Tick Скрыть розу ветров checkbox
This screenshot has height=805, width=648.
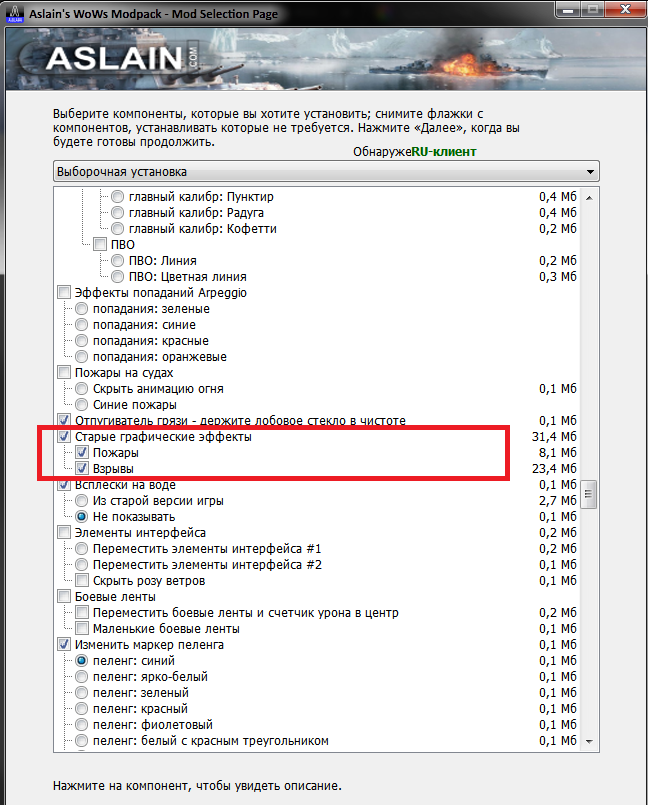click(82, 580)
